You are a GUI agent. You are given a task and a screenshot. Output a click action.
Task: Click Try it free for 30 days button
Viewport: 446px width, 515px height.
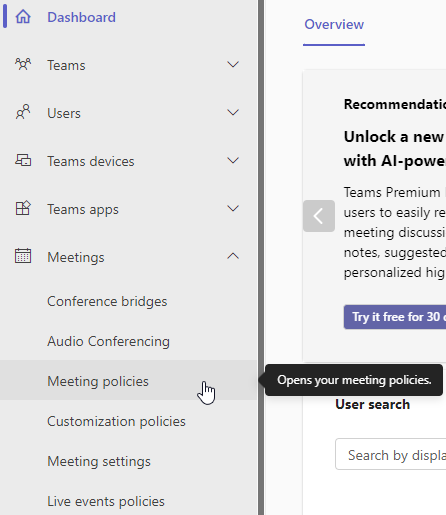pos(395,317)
